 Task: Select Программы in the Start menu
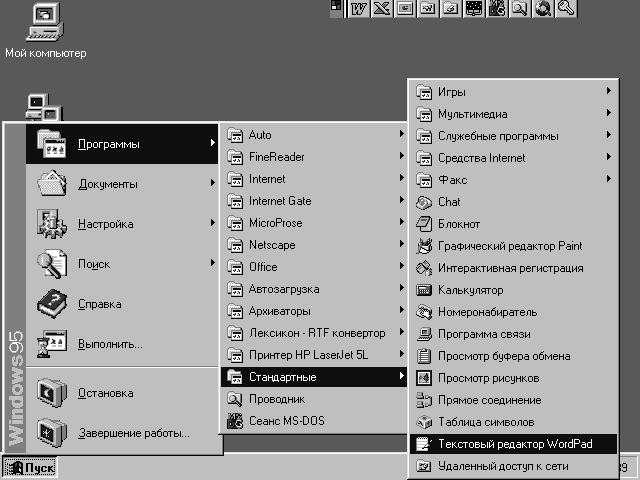[122, 144]
